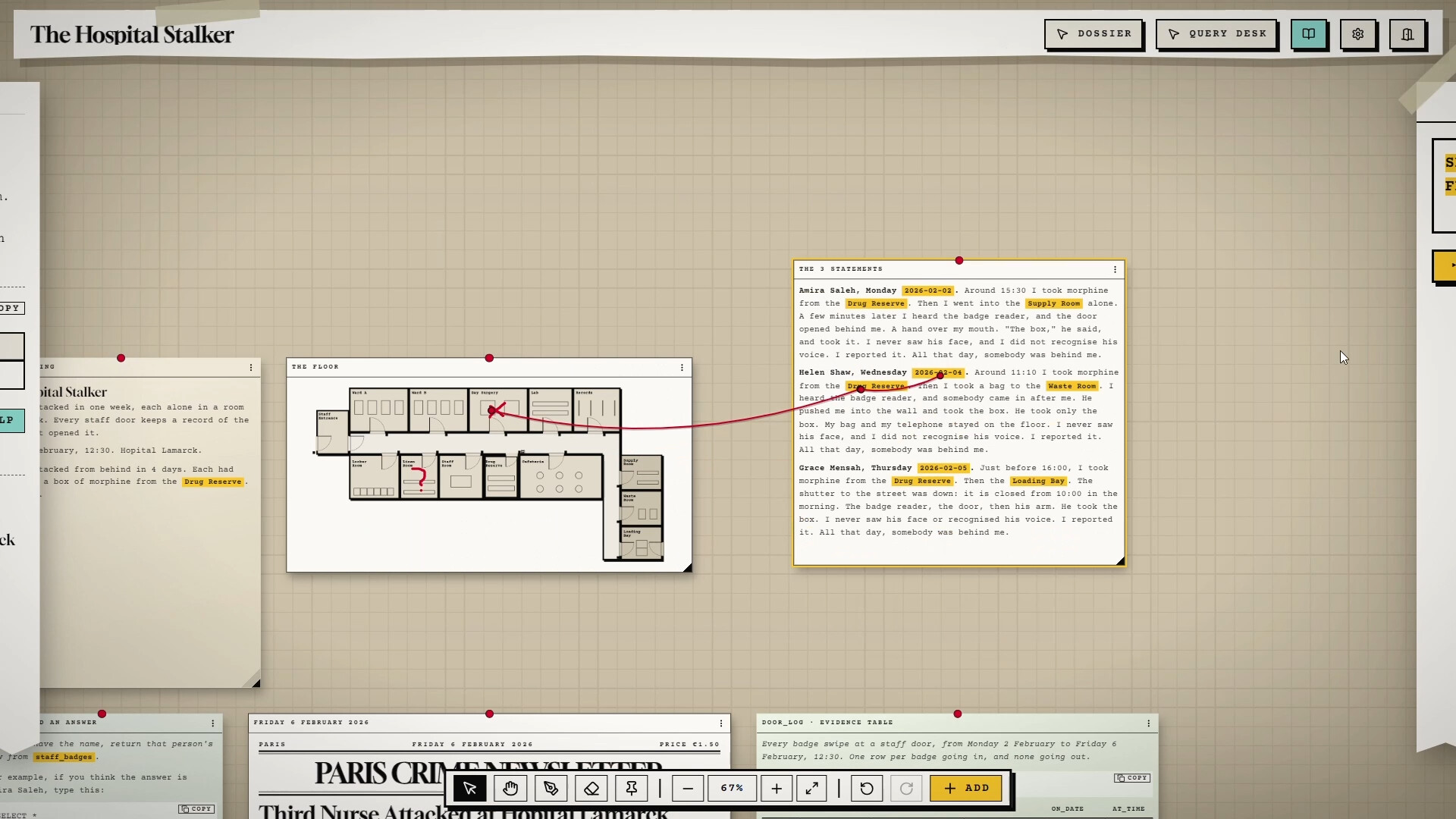This screenshot has height=819, width=1456.
Task: Click Copy on the answer card
Action: tap(196, 809)
